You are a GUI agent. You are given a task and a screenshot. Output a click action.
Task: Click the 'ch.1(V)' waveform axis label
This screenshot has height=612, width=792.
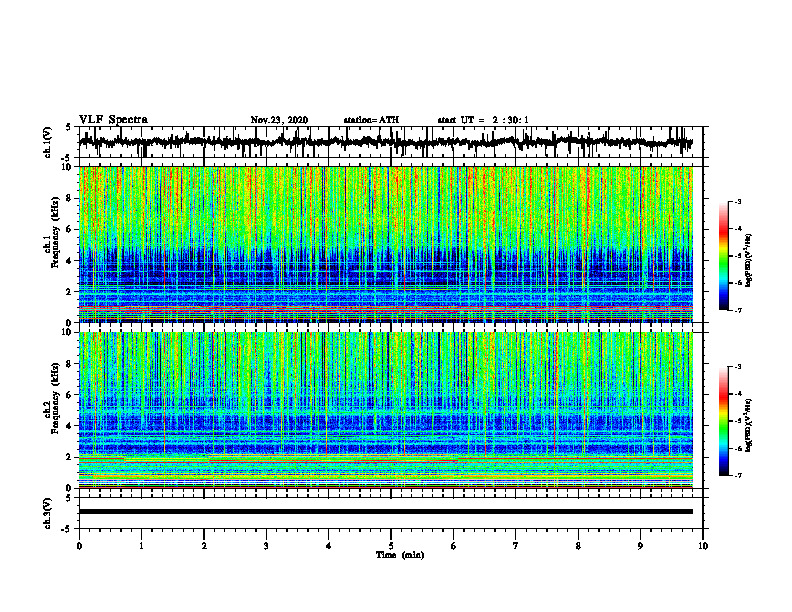(x=48, y=142)
